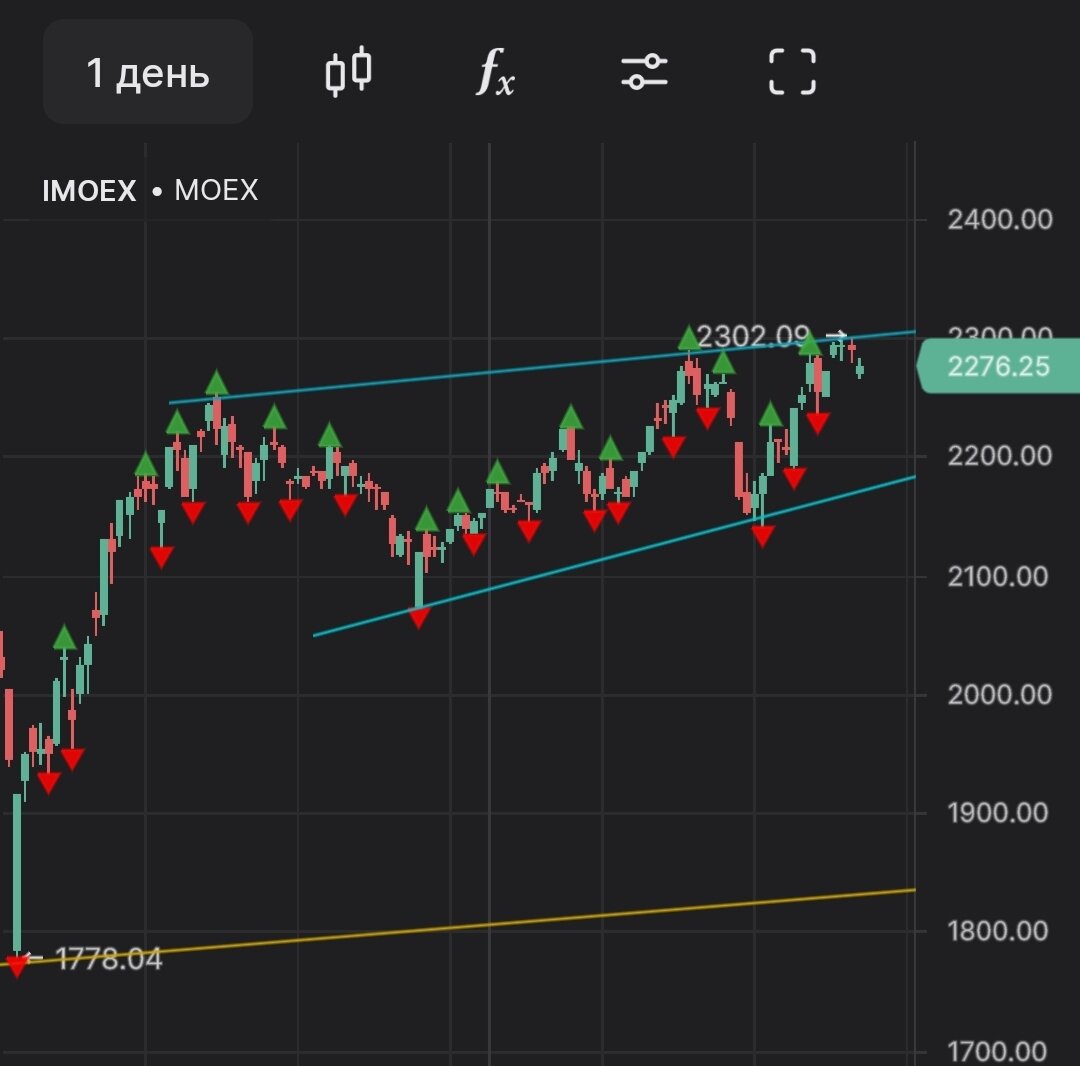
Task: Click red fractal marker at 1778.04 low
Action: (x=17, y=965)
